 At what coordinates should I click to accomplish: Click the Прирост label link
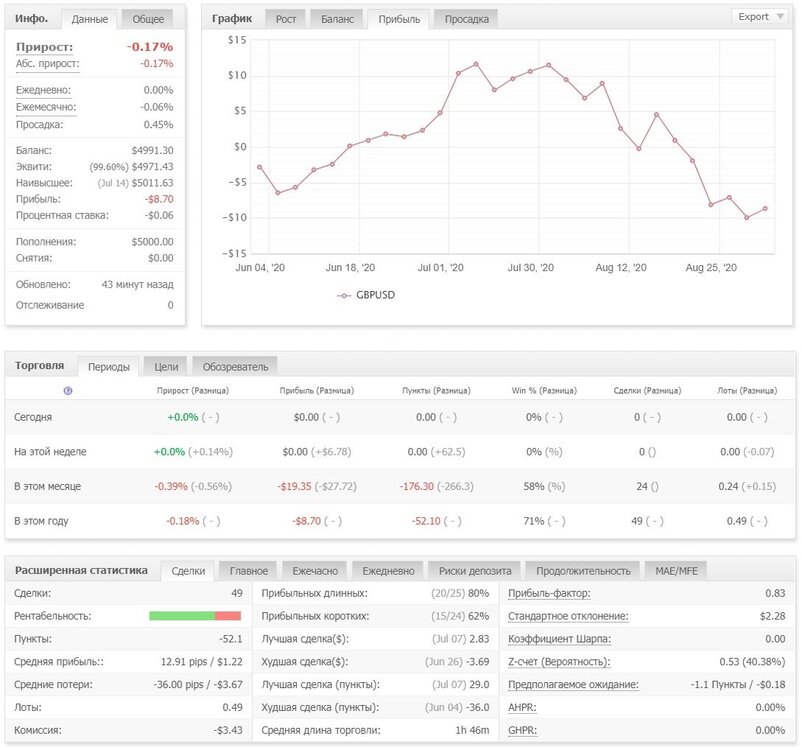coord(44,47)
